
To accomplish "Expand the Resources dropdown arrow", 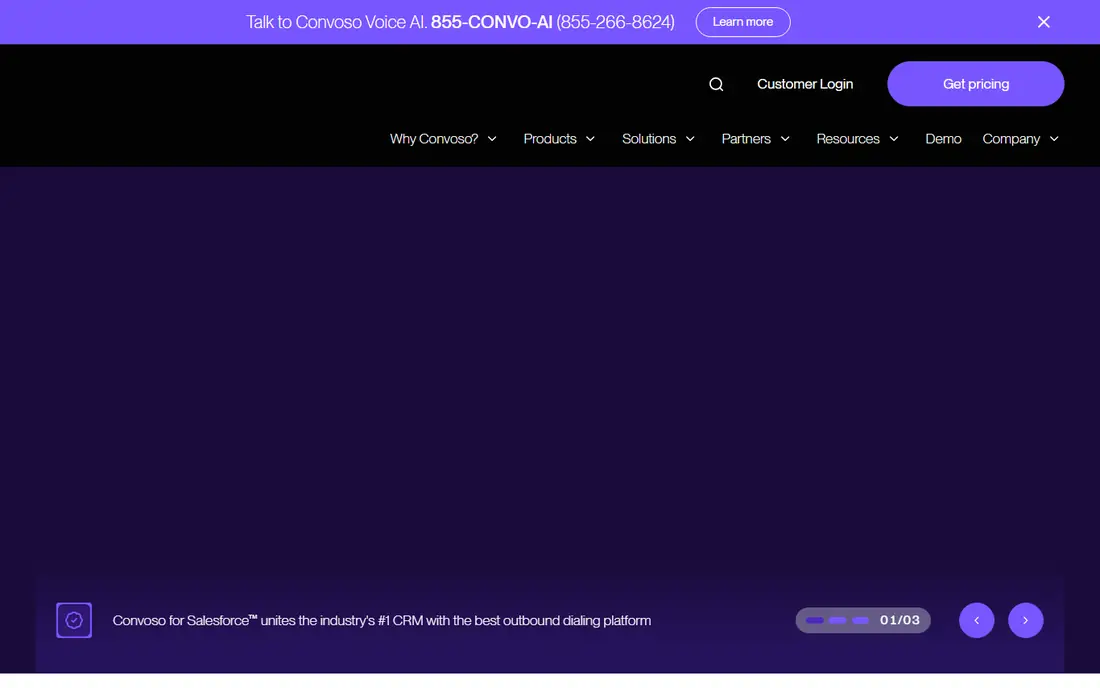I will (894, 139).
